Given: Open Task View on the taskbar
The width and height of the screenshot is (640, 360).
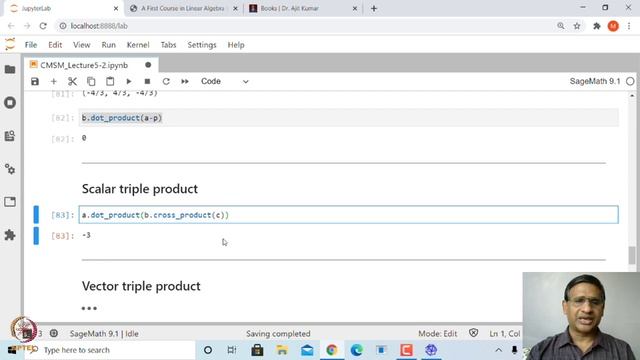Looking at the screenshot, I should pos(232,350).
